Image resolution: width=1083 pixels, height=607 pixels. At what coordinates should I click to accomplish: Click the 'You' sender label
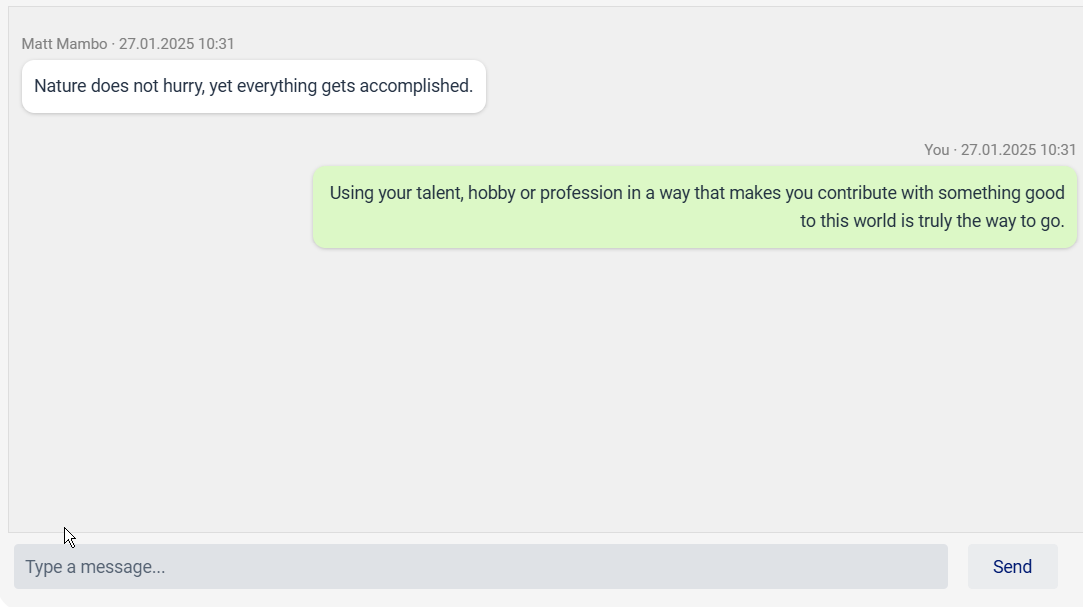pos(936,150)
